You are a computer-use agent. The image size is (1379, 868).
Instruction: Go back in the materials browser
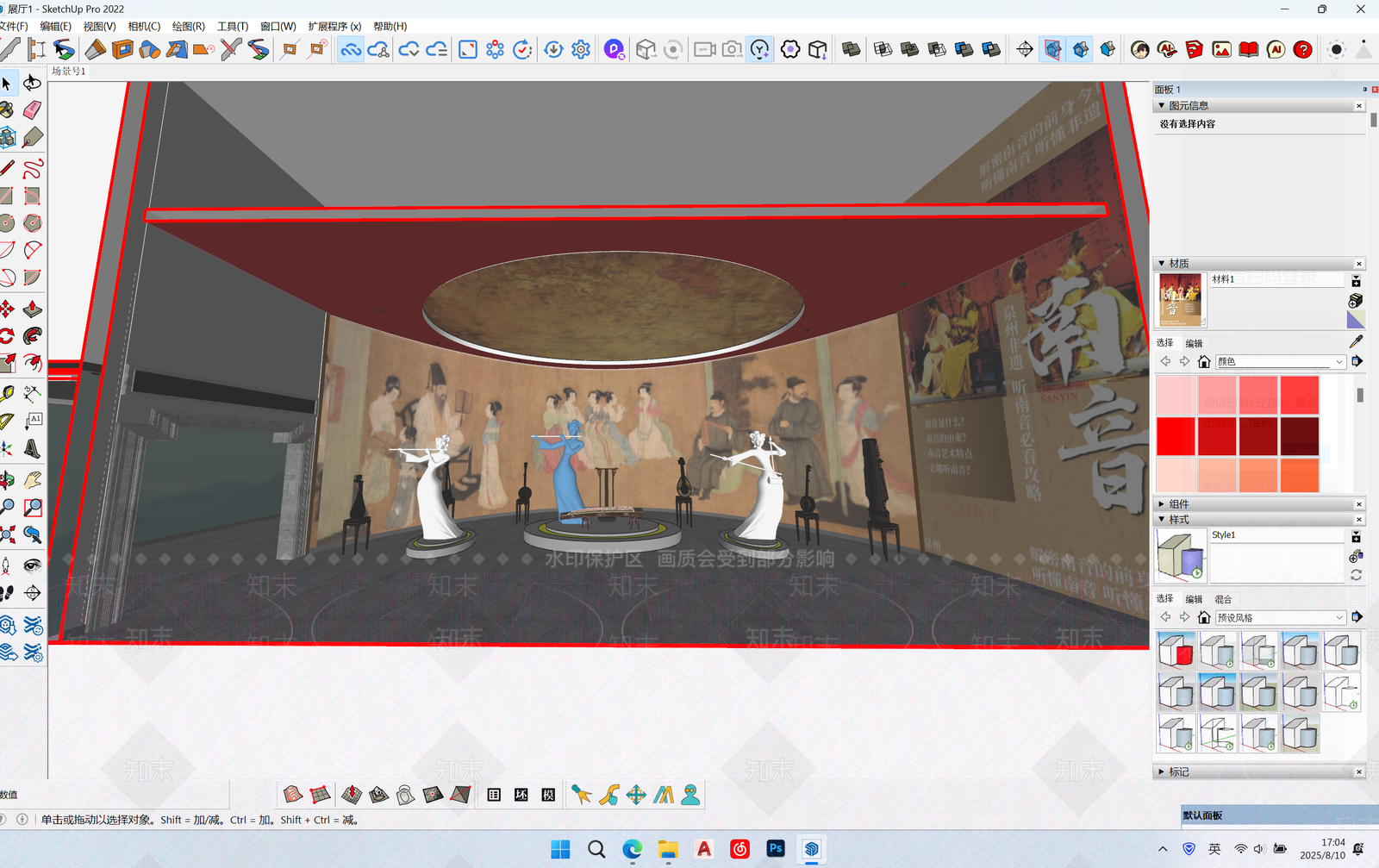[x=1165, y=361]
